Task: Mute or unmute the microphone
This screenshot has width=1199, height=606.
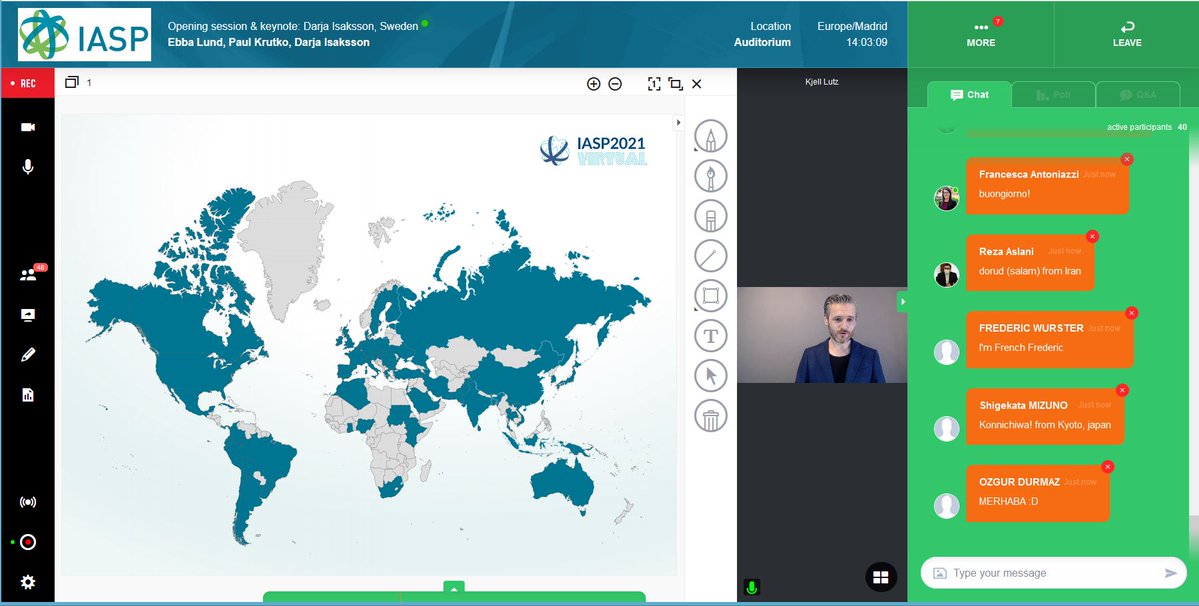Action: (28, 166)
